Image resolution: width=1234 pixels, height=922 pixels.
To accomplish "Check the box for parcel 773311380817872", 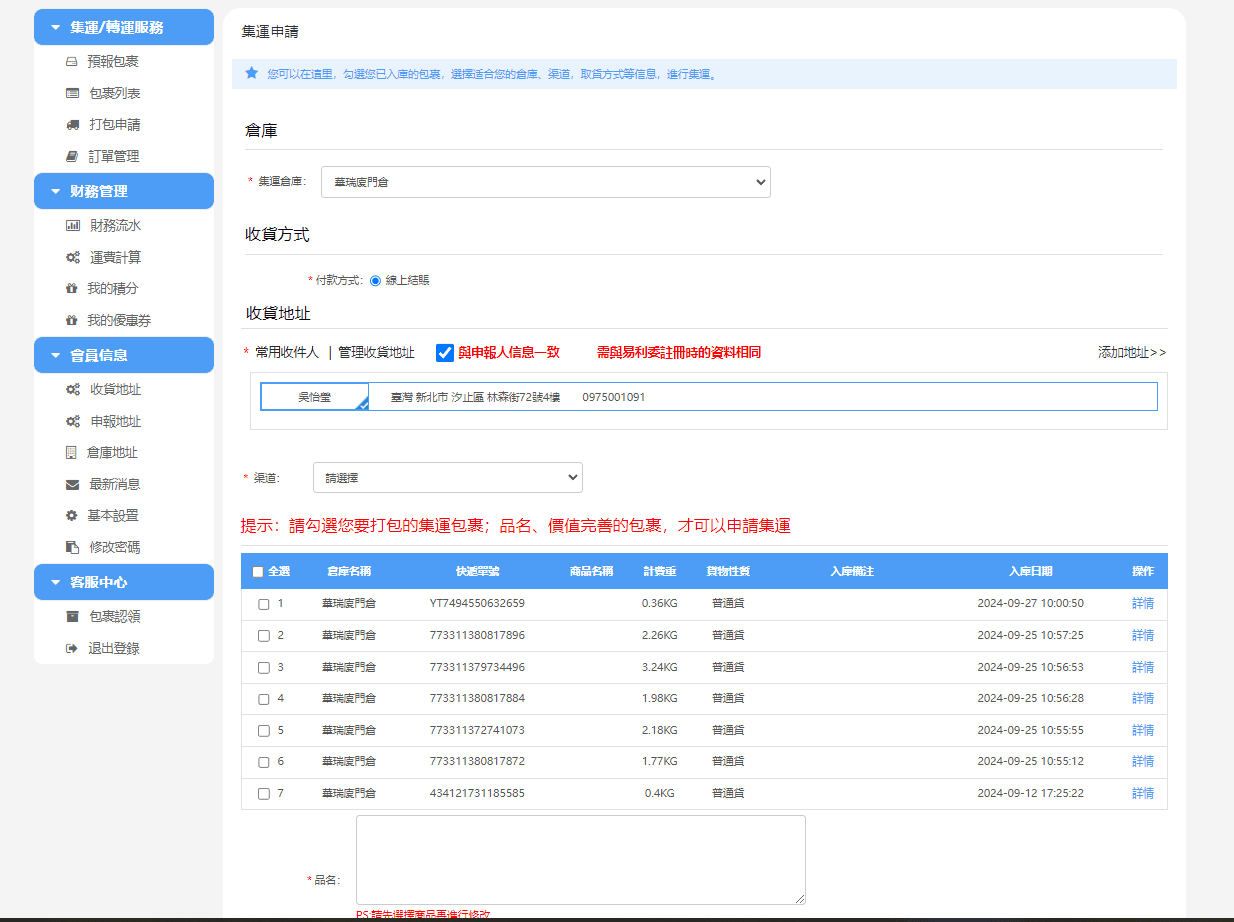I will 264,762.
